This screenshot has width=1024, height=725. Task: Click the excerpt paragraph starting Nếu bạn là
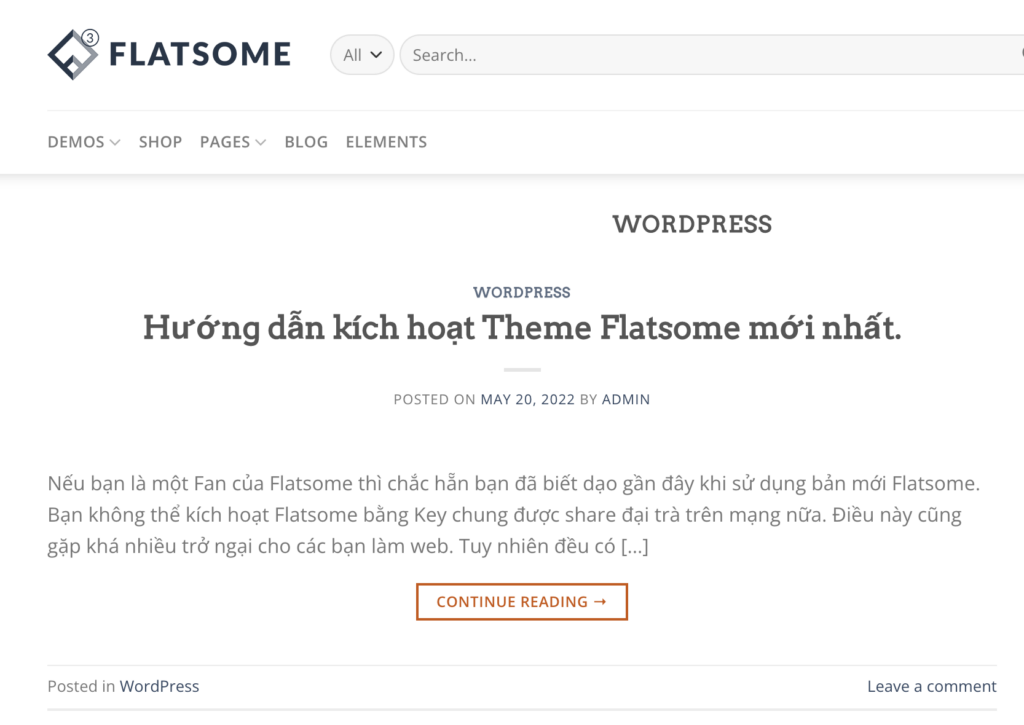514,515
